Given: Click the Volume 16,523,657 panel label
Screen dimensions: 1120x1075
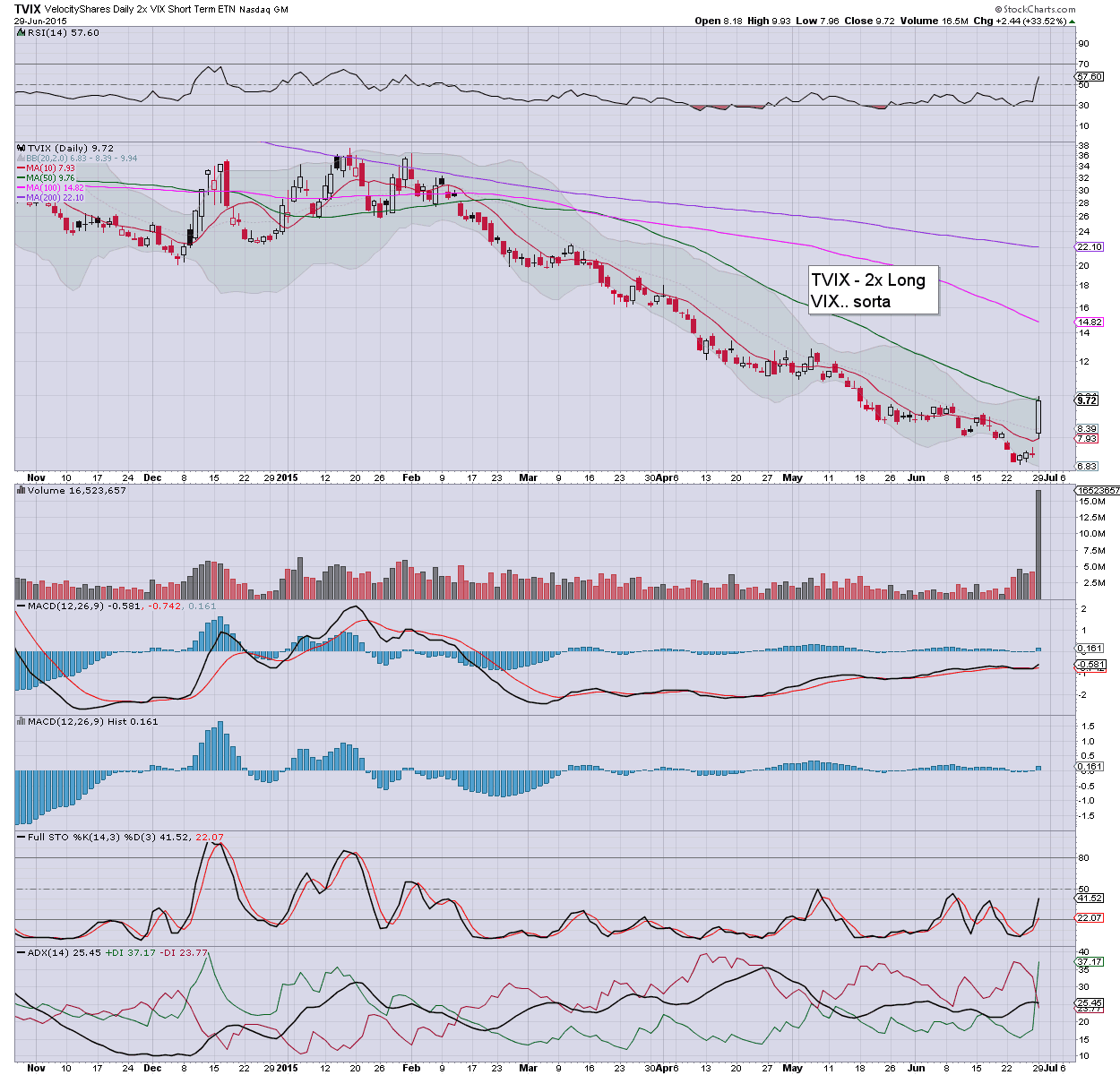Looking at the screenshot, I should (x=77, y=490).
